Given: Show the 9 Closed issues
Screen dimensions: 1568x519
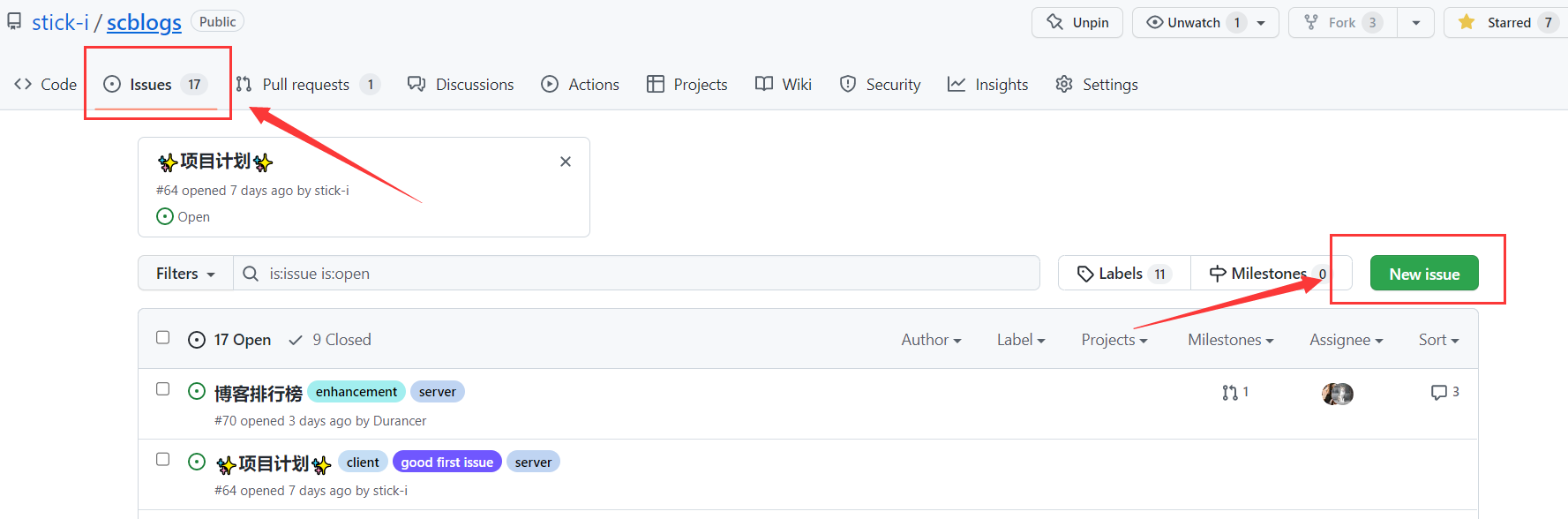Looking at the screenshot, I should [331, 340].
